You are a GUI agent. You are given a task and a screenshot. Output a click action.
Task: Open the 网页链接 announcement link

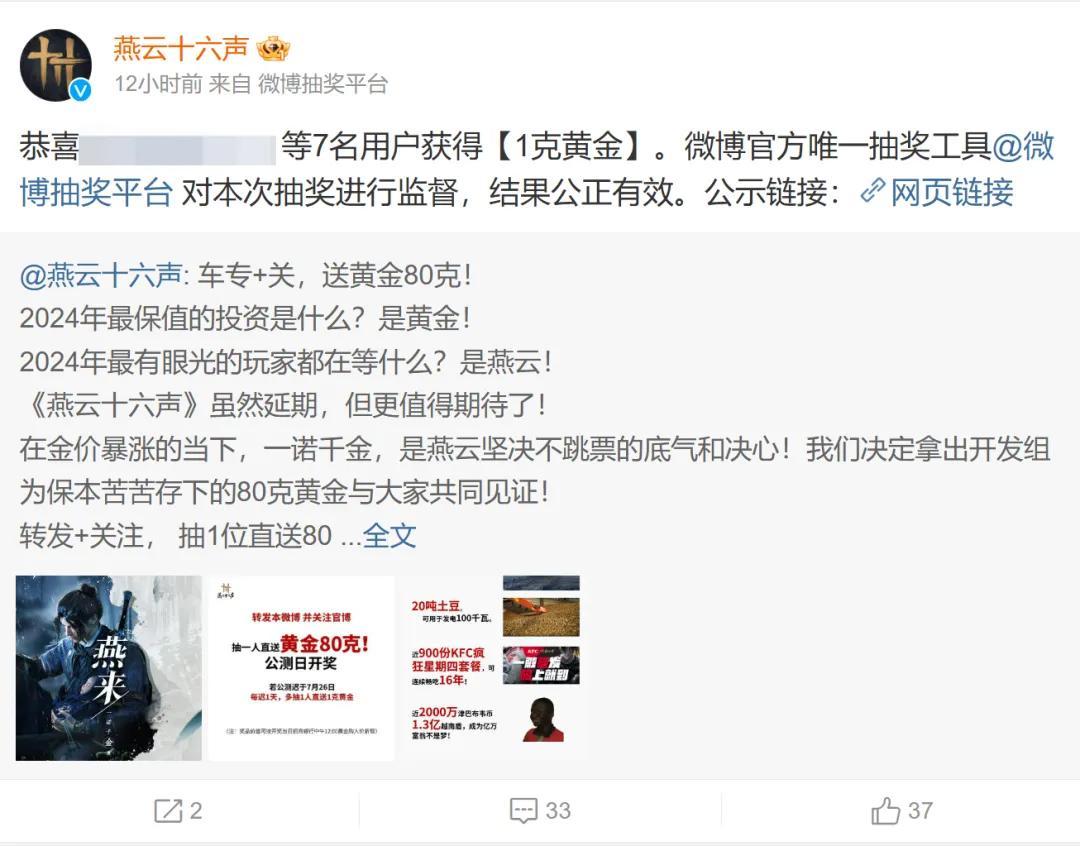[x=952, y=192]
